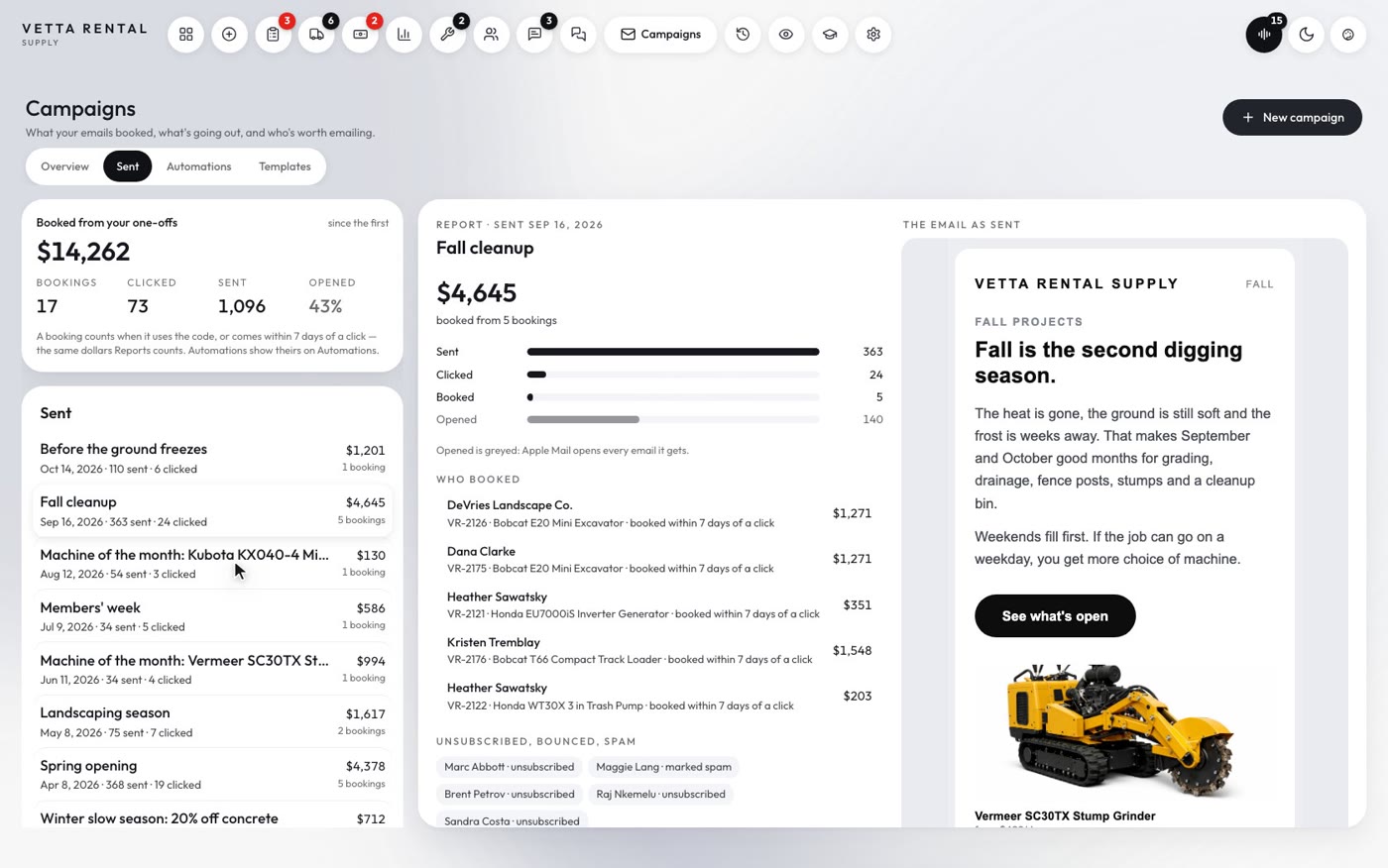
Task: Click the 43% opened stat
Action: point(325,306)
